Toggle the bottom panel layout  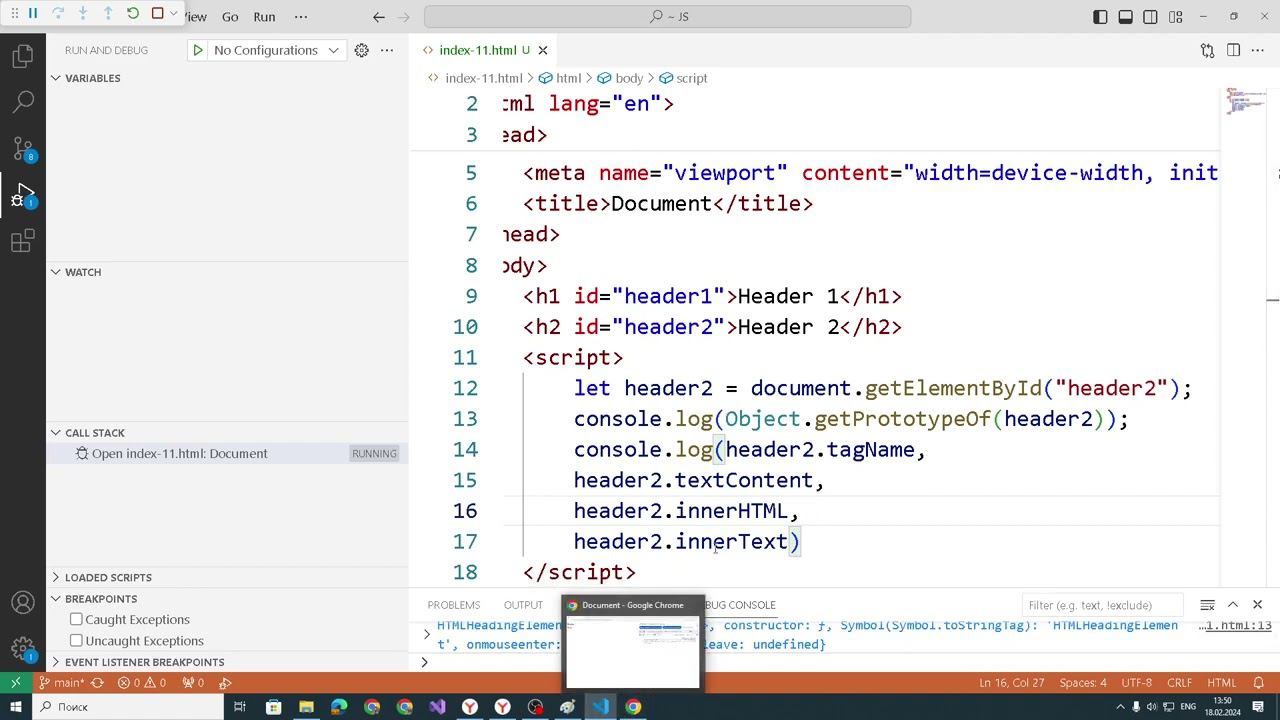tap(1125, 17)
